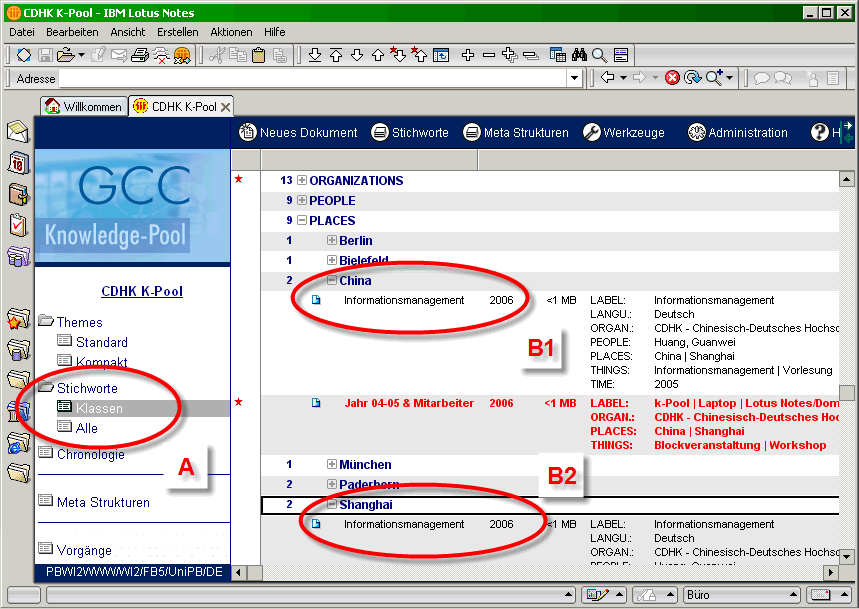Click the Properties icon at toolbar start

click(24, 55)
